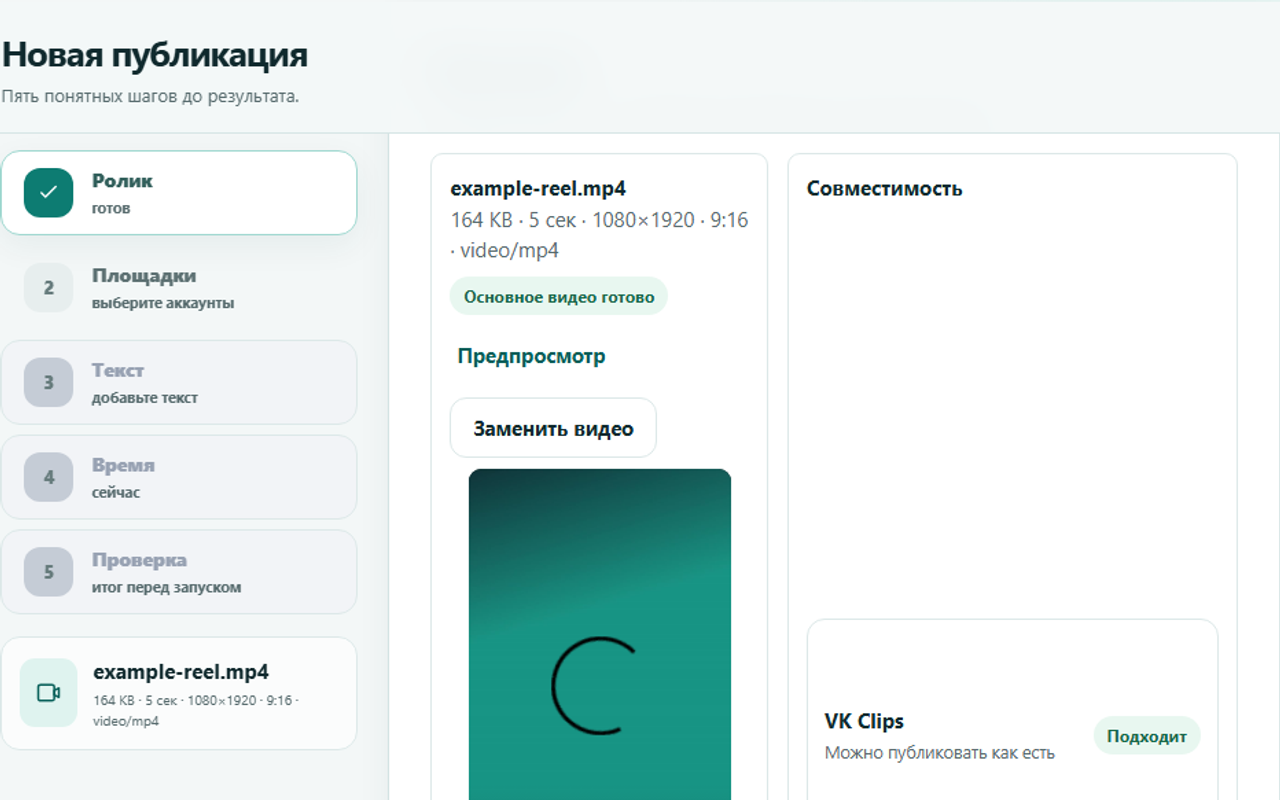
Task: Open the Текст step
Action: tap(179, 382)
